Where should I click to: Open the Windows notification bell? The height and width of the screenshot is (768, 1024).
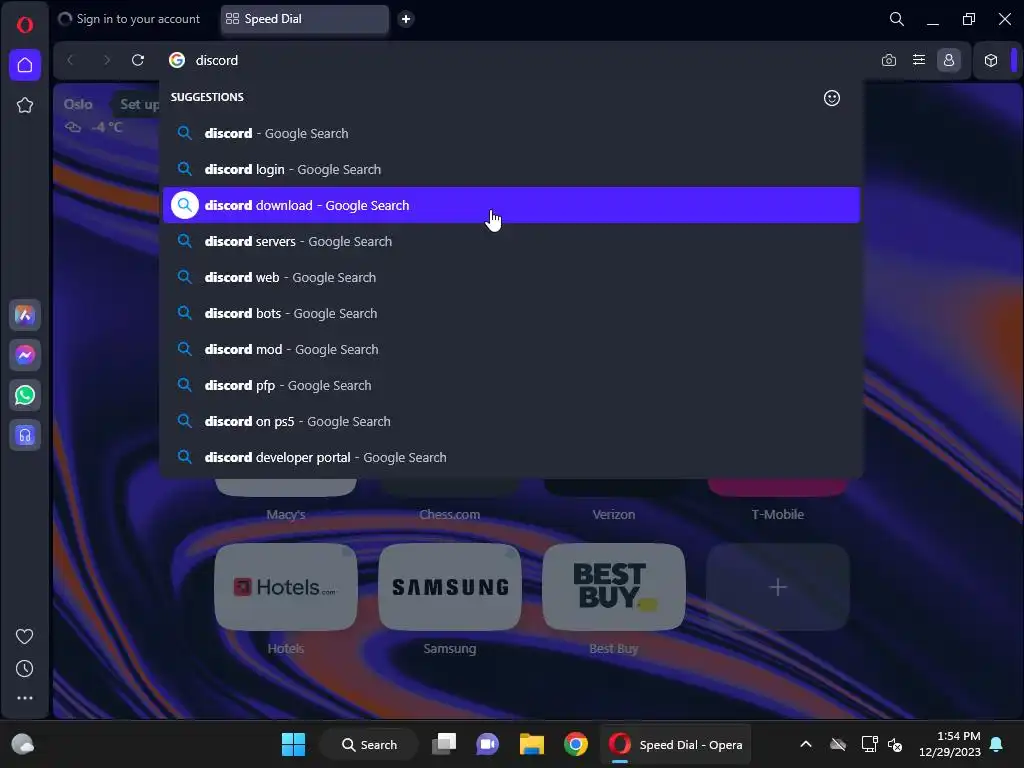[x=997, y=744]
